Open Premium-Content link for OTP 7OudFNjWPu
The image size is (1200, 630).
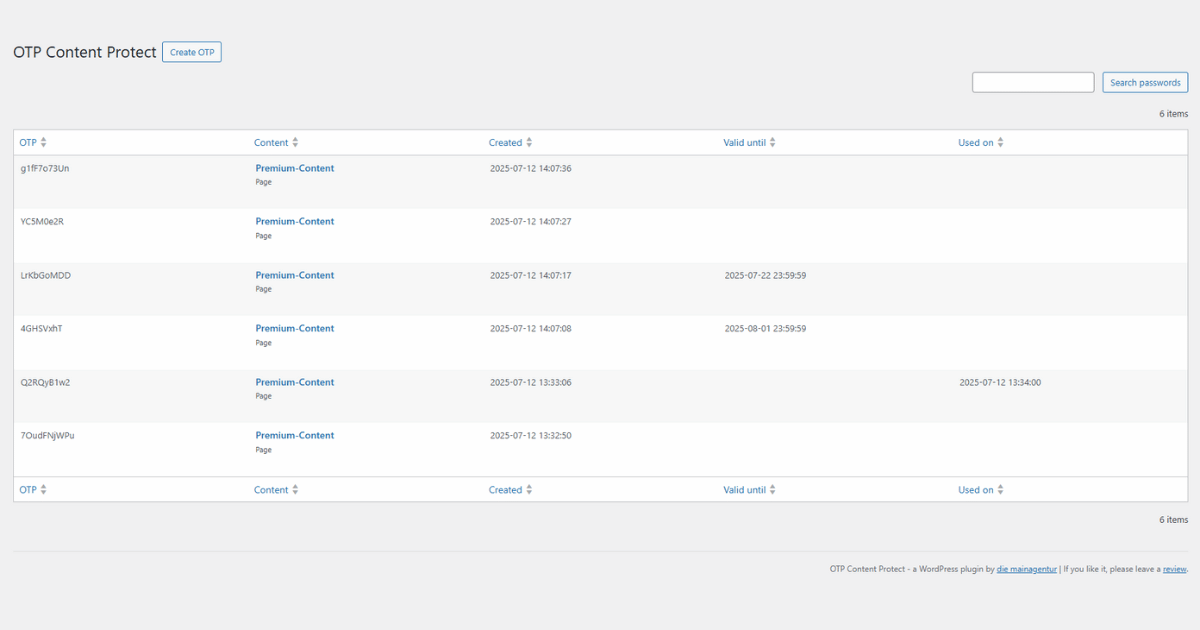295,435
